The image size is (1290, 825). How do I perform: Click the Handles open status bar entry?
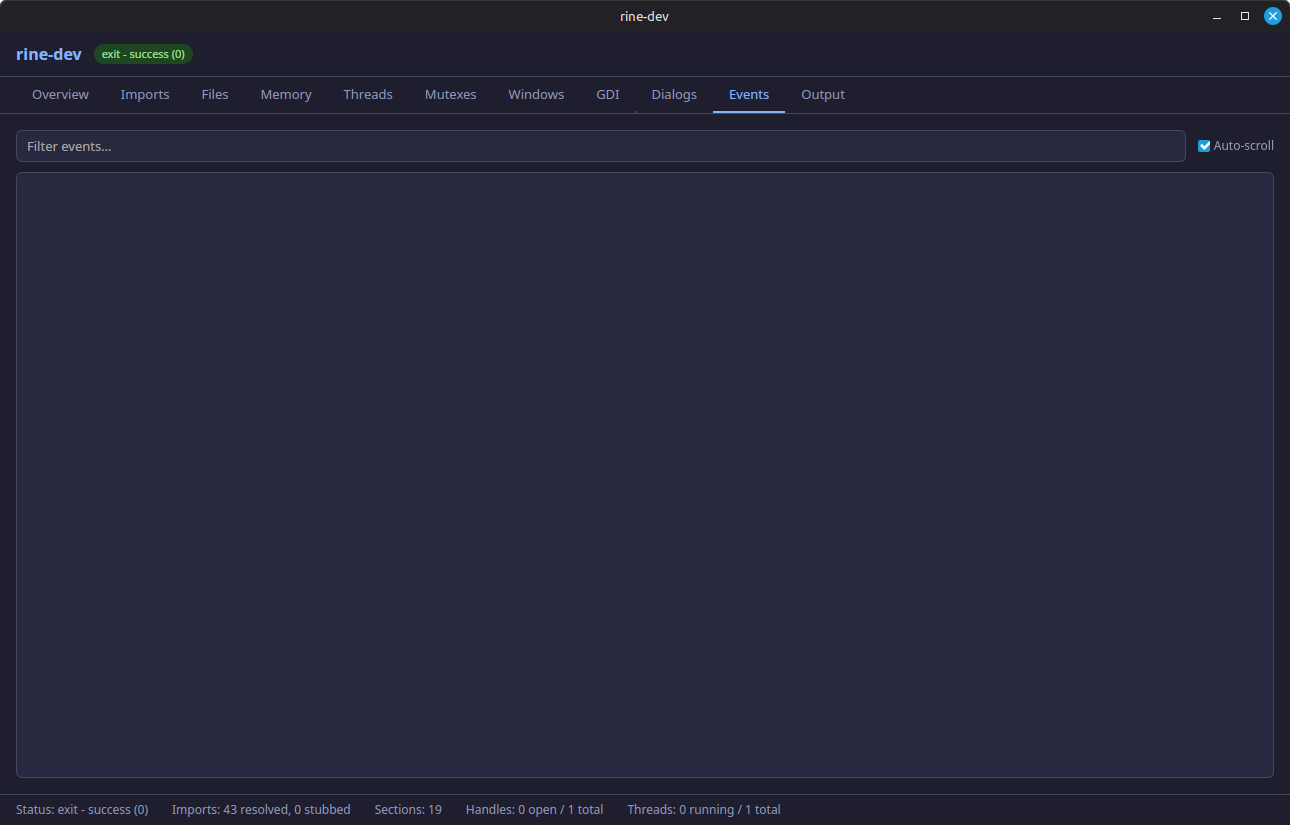[534, 809]
